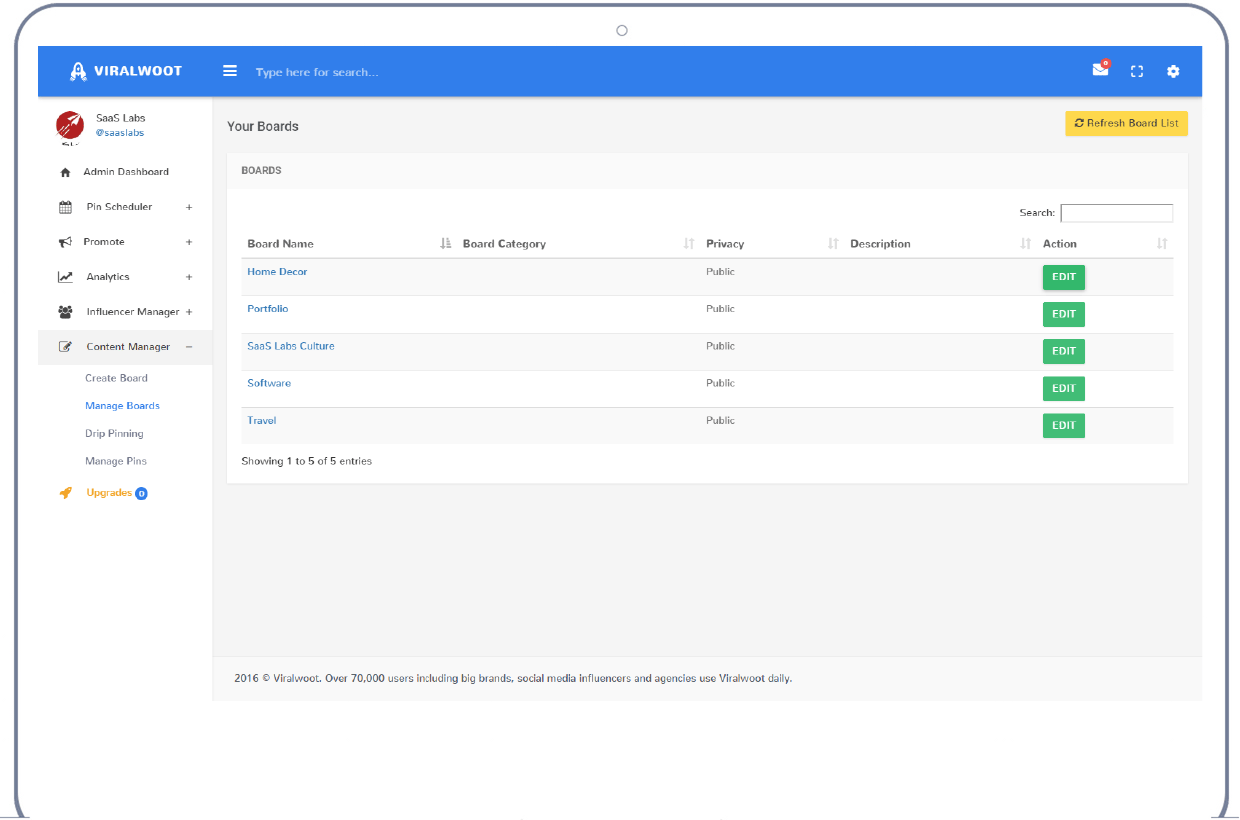Click the Upgrades rocket icon
1240x820 pixels.
[65, 493]
